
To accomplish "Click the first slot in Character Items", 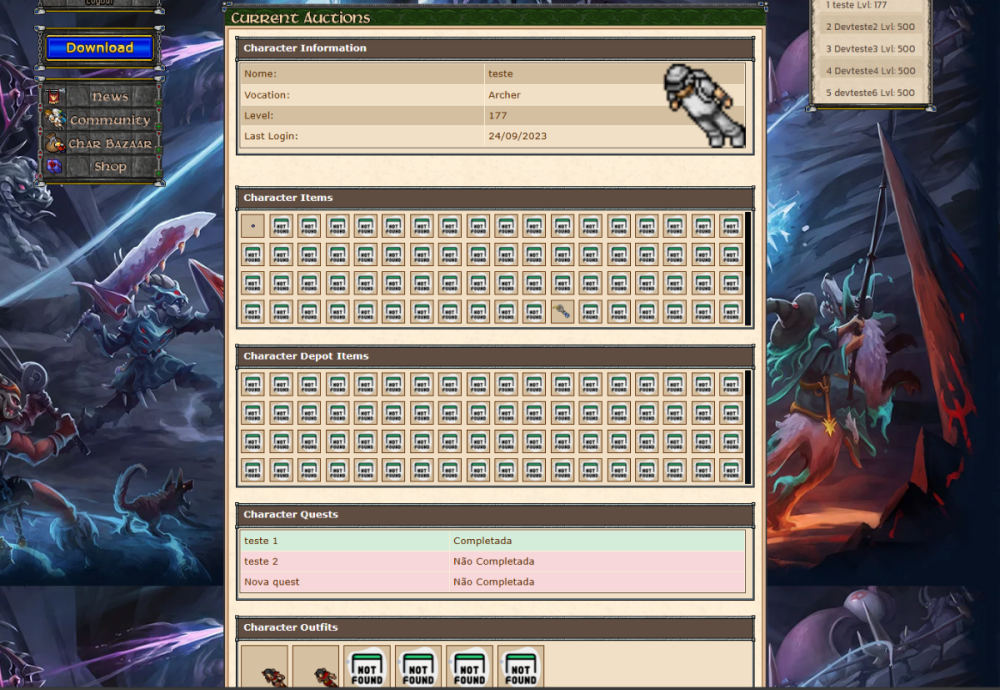I will tap(253, 226).
